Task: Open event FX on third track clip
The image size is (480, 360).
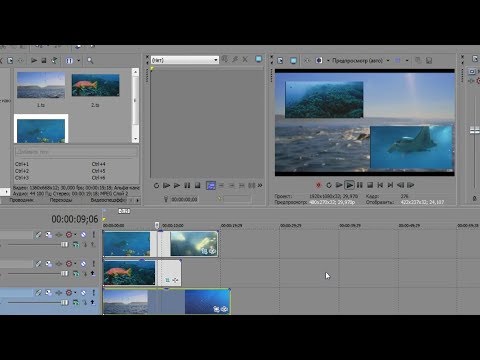Action: 224,309
